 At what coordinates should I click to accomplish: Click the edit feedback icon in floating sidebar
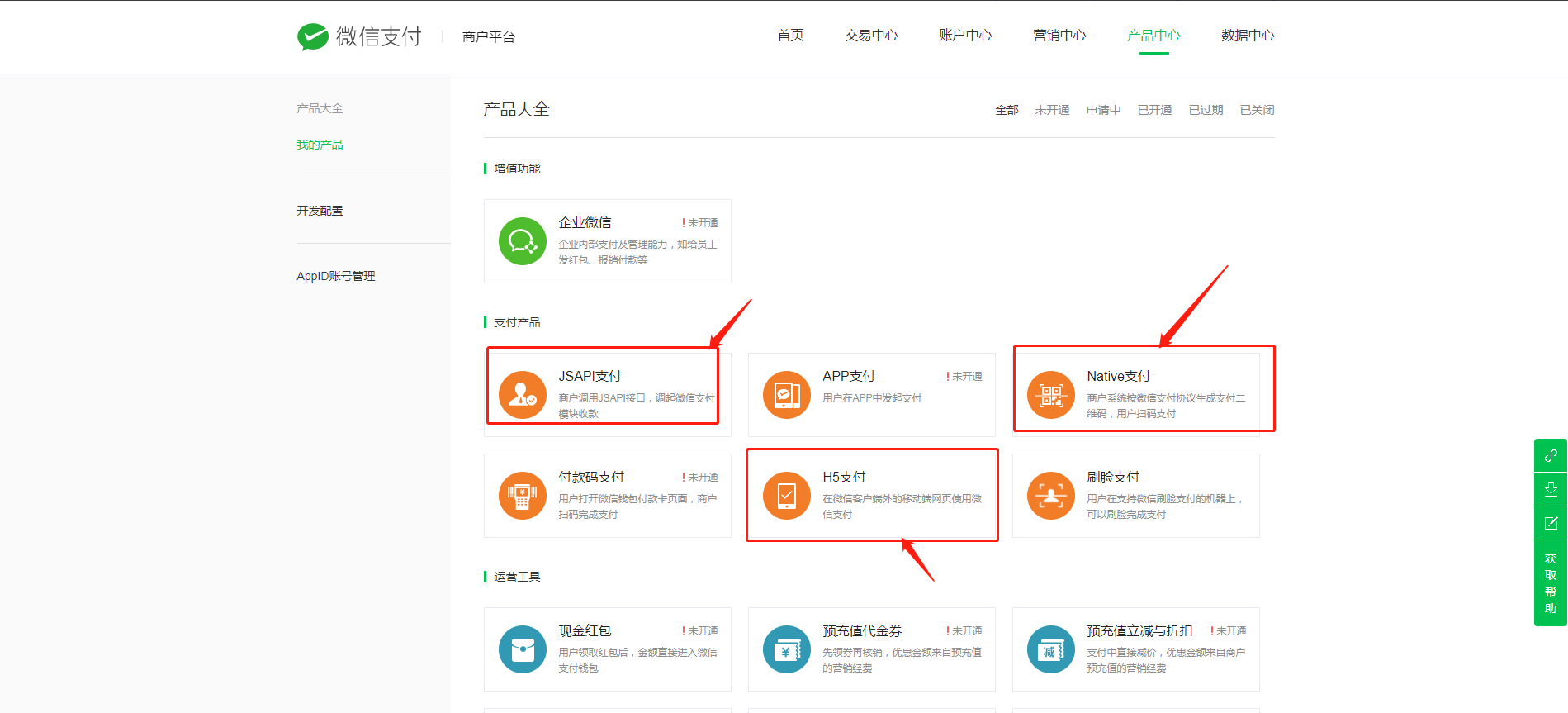pyautogui.click(x=1551, y=523)
